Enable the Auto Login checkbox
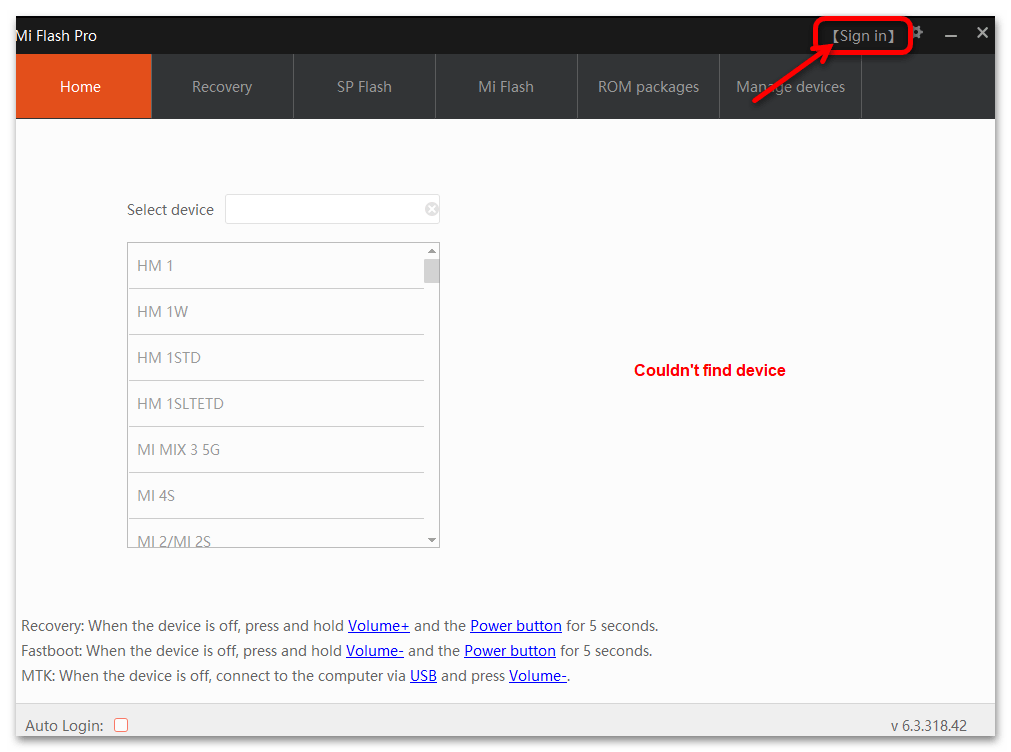This screenshot has width=1011, height=752. pos(121,725)
